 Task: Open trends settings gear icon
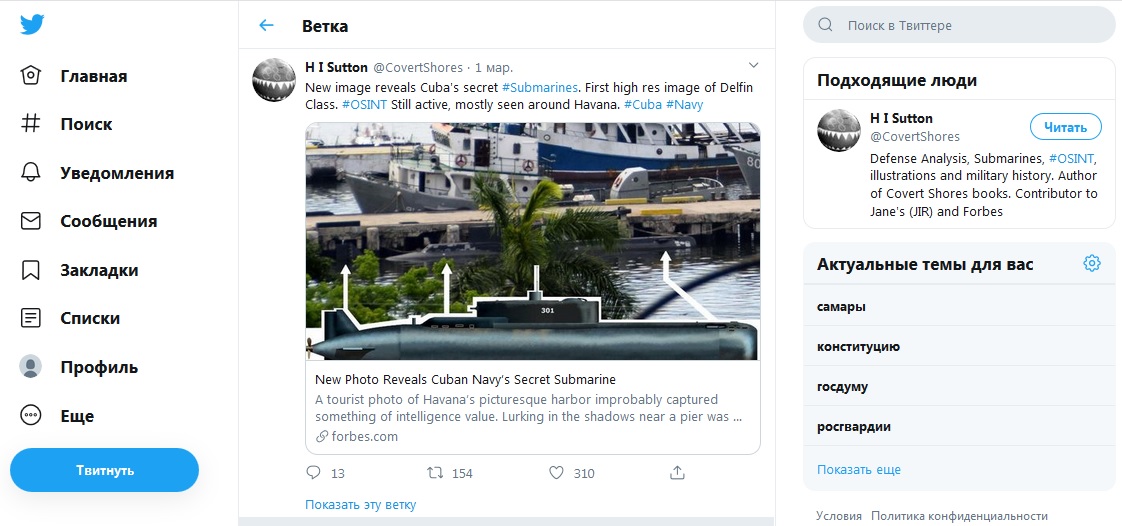[1091, 264]
